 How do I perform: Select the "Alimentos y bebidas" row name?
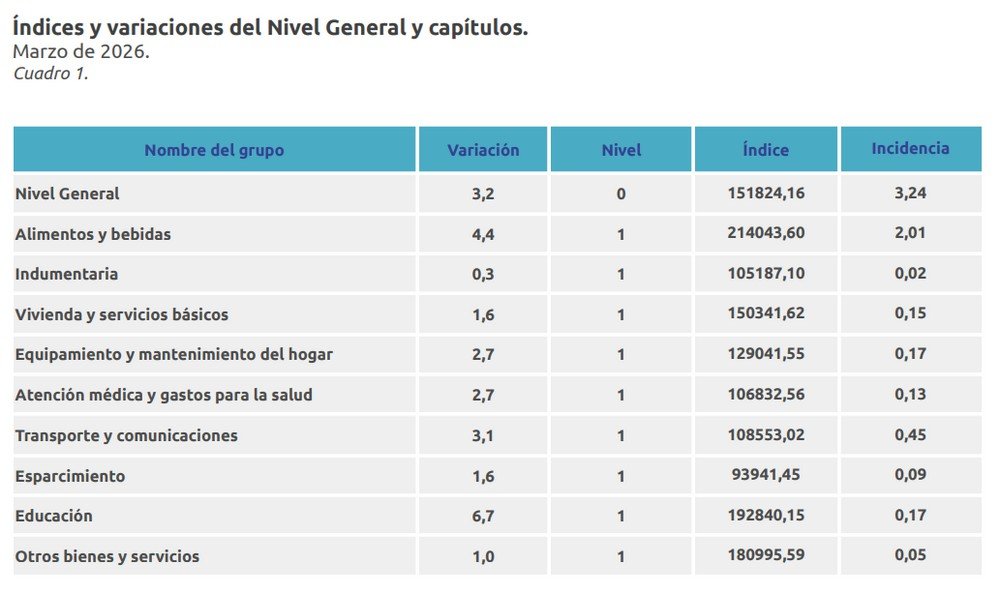[x=93, y=234]
